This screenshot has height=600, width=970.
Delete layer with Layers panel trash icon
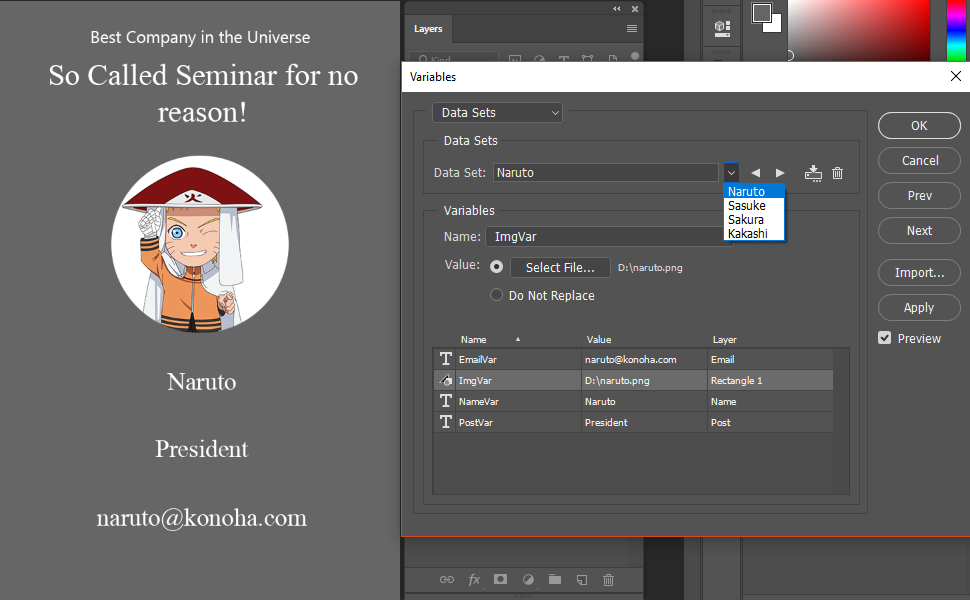coord(609,580)
